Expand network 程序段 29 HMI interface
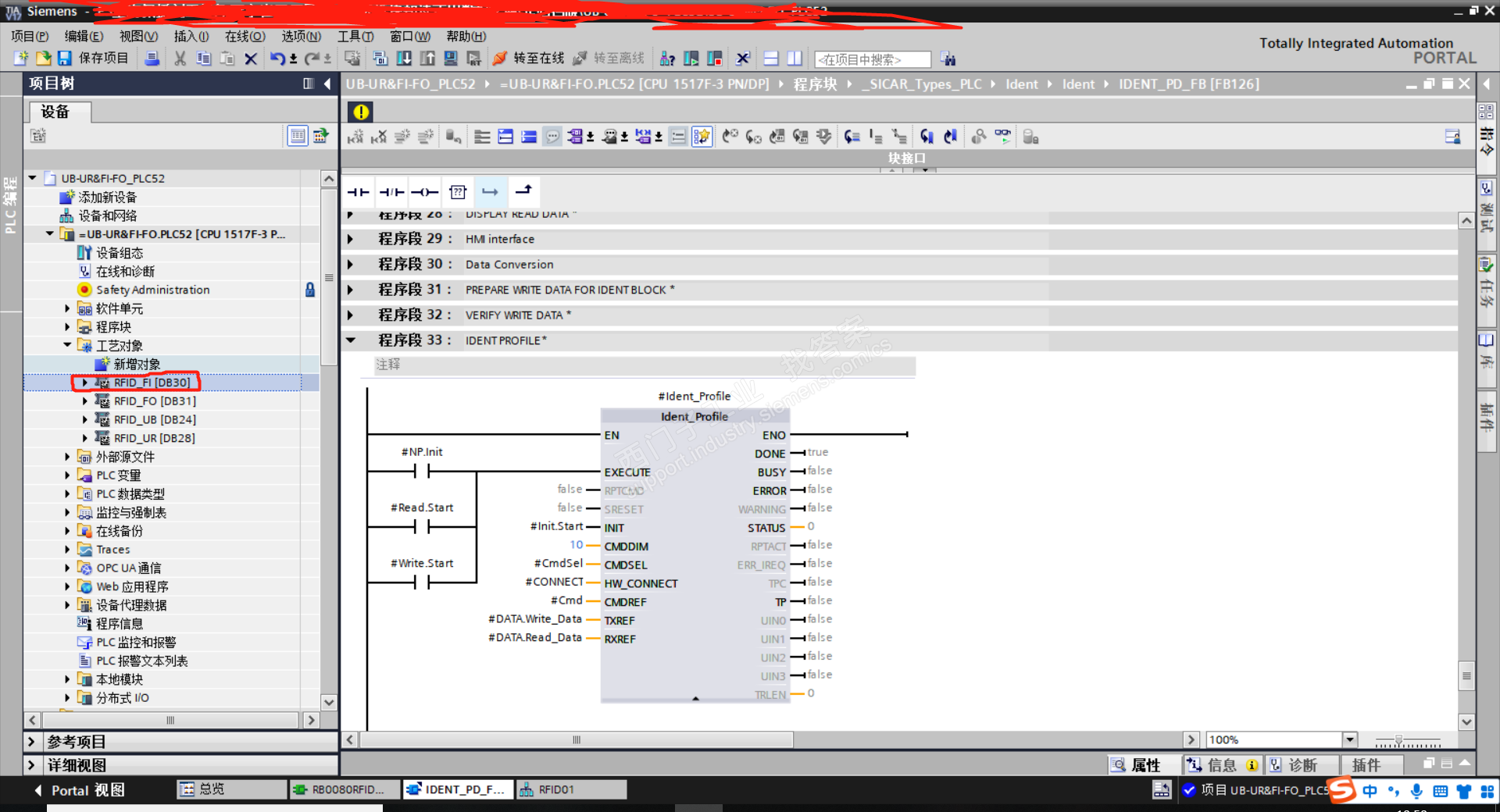This screenshot has width=1500, height=812. click(350, 239)
